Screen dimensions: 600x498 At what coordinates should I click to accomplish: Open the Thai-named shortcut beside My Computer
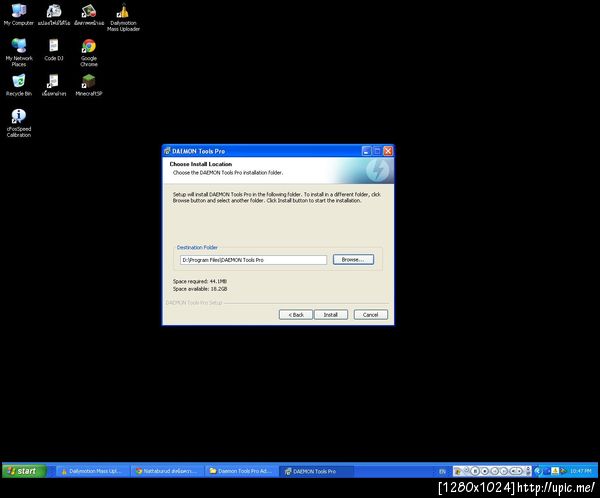click(54, 15)
